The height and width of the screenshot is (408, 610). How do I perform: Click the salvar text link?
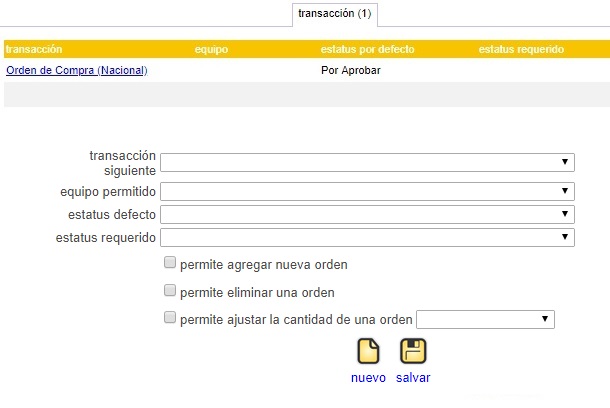tap(413, 378)
